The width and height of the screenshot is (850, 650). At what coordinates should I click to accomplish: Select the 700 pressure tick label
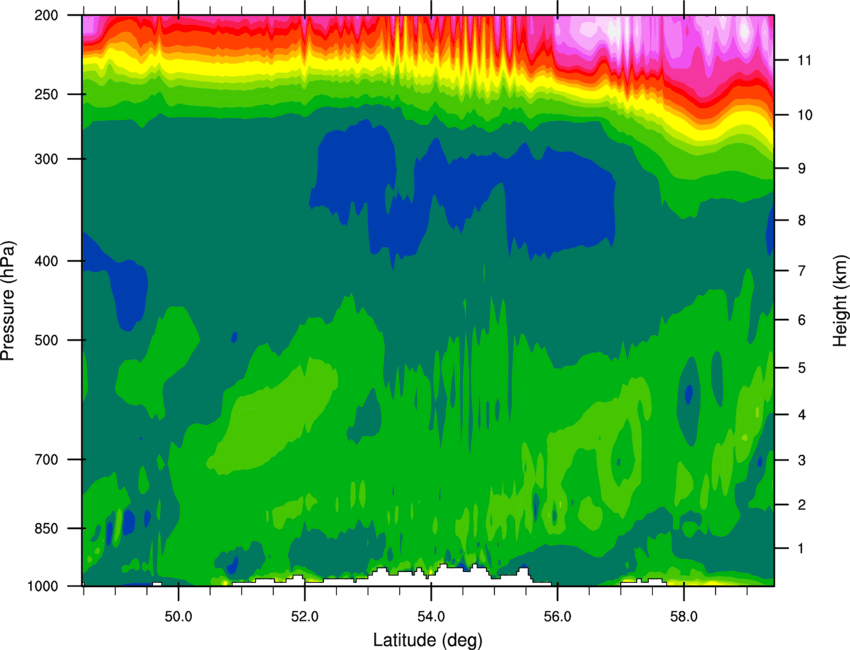point(46,459)
